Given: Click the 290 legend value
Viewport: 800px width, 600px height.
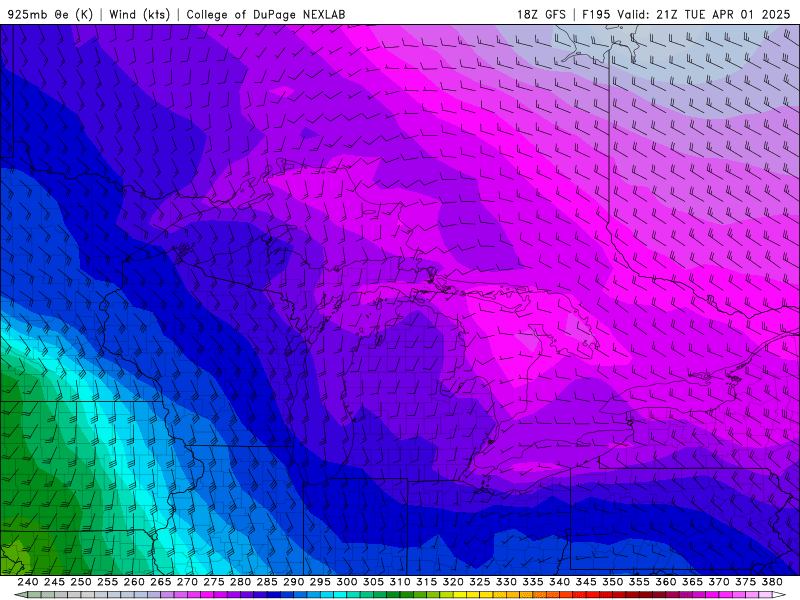Looking at the screenshot, I should point(293,582).
